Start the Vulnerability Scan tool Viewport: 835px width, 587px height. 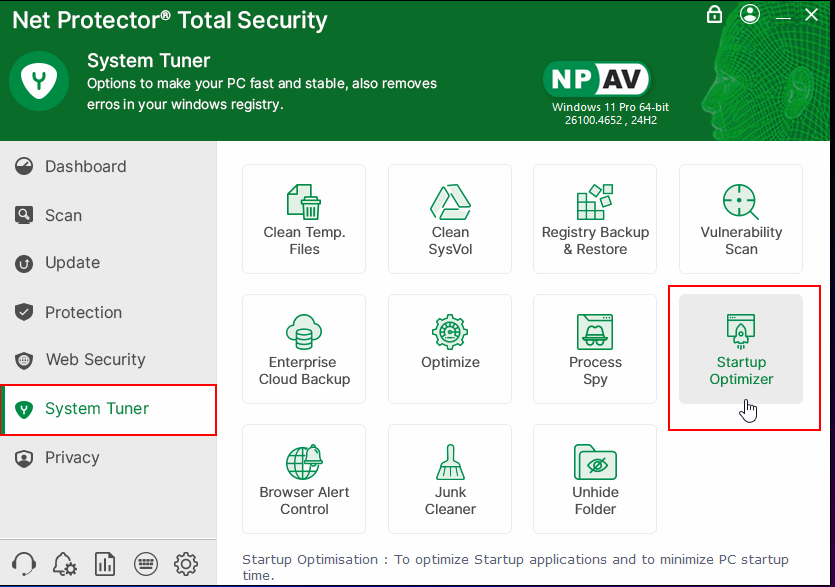(x=741, y=219)
